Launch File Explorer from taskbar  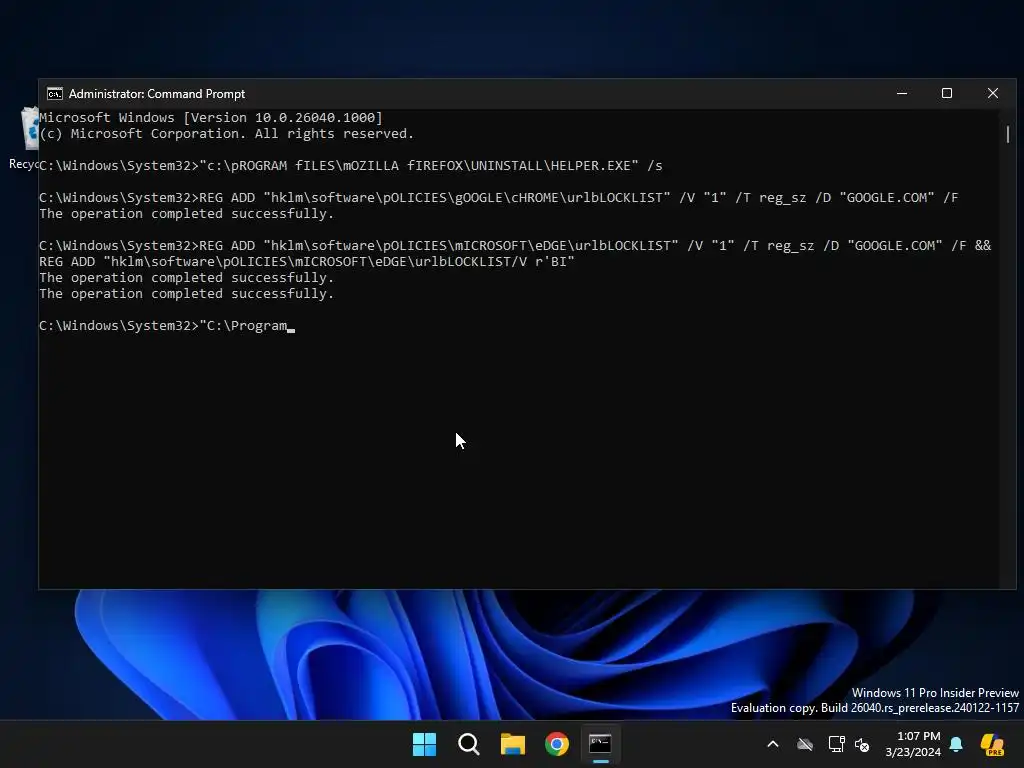pos(513,744)
